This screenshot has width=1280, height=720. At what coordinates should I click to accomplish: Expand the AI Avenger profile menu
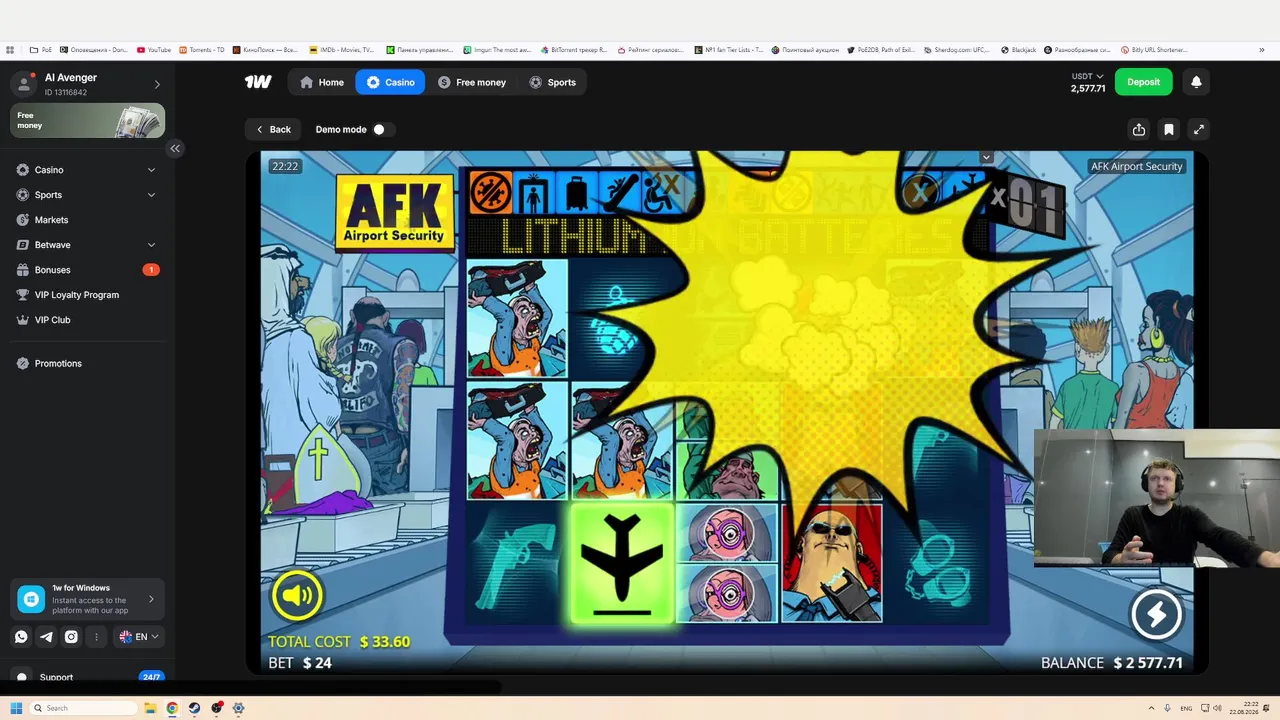[x=157, y=85]
